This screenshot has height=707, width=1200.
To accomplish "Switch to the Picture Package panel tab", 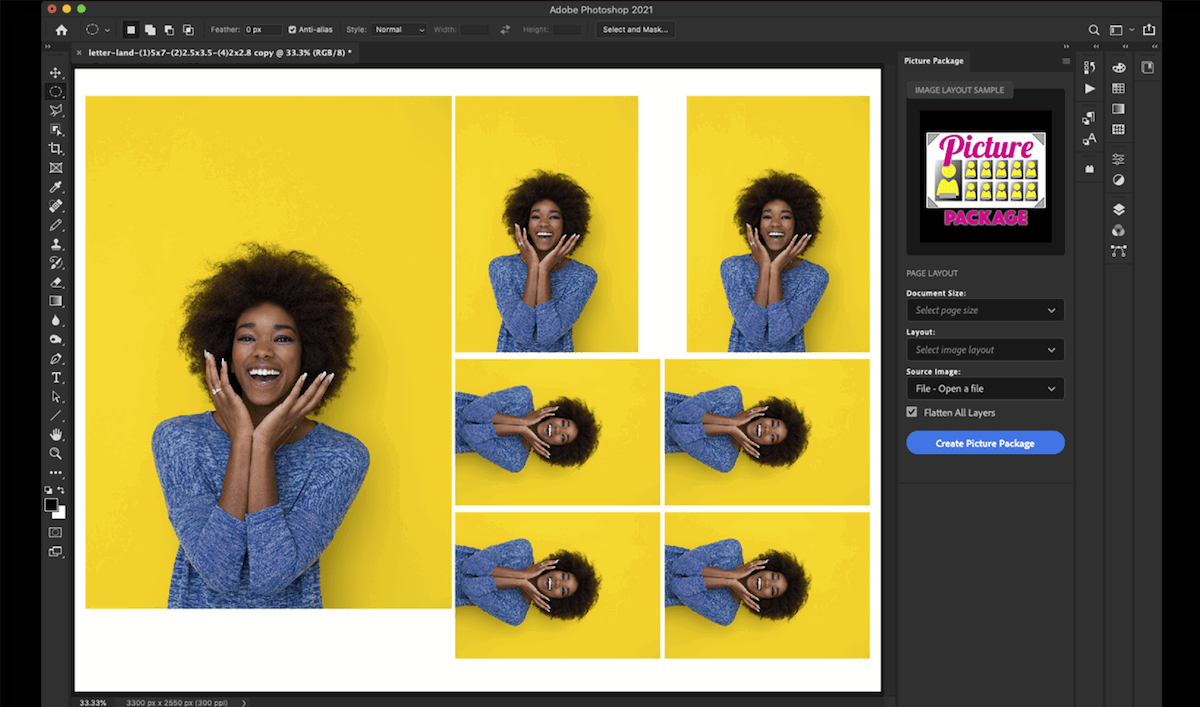I will (x=934, y=61).
